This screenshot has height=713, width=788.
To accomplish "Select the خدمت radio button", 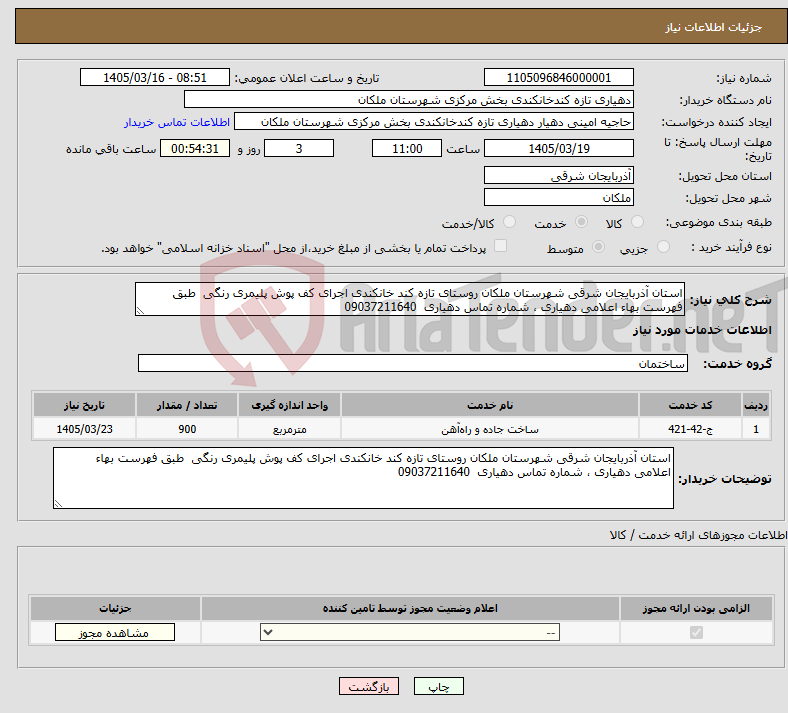I will (581, 222).
